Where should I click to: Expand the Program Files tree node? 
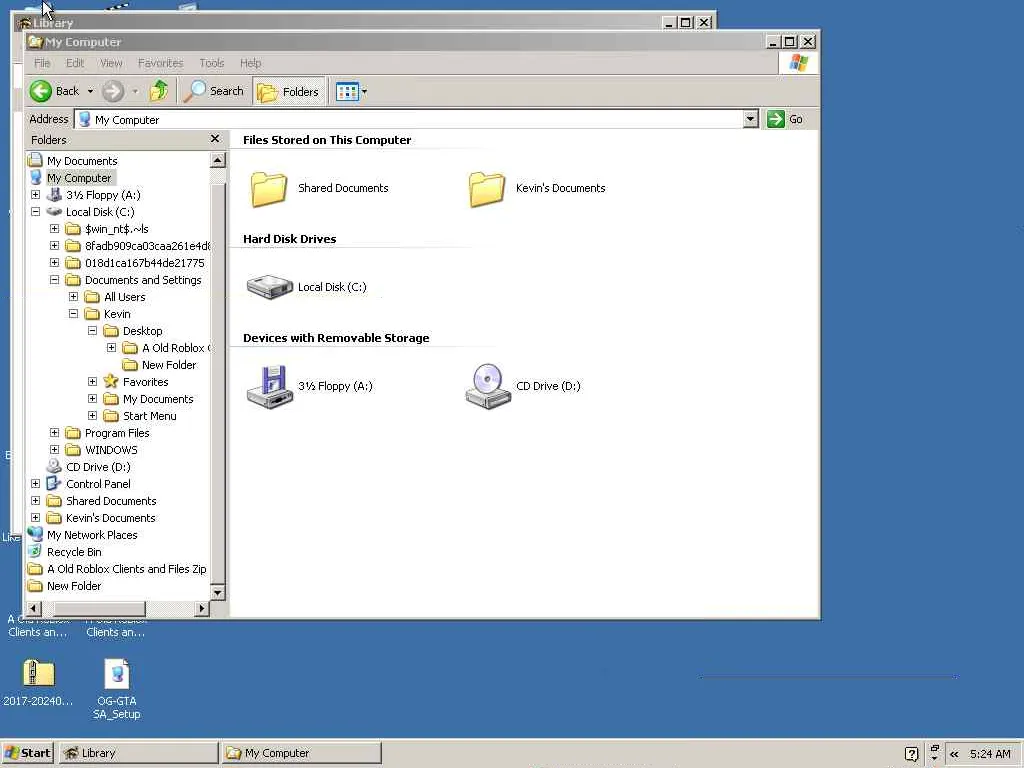(54, 432)
